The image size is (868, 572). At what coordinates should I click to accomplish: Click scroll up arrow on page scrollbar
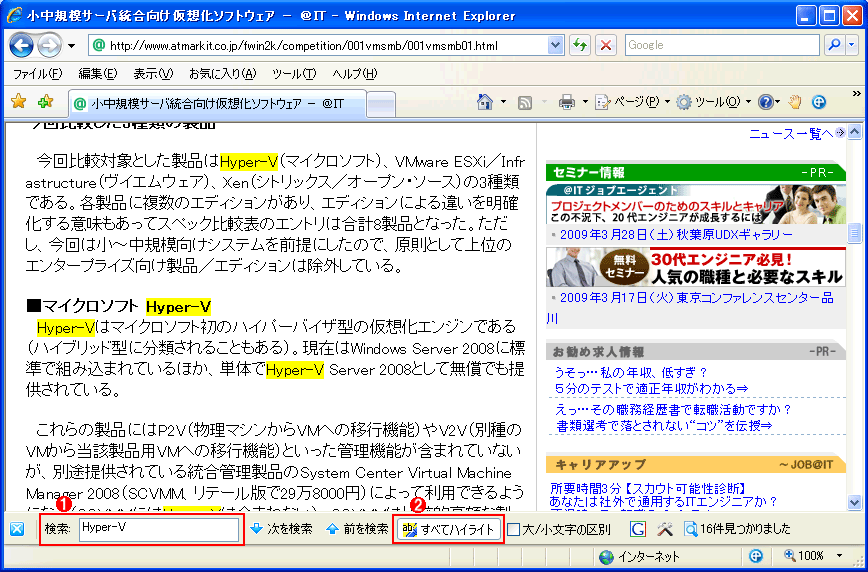pos(855,132)
